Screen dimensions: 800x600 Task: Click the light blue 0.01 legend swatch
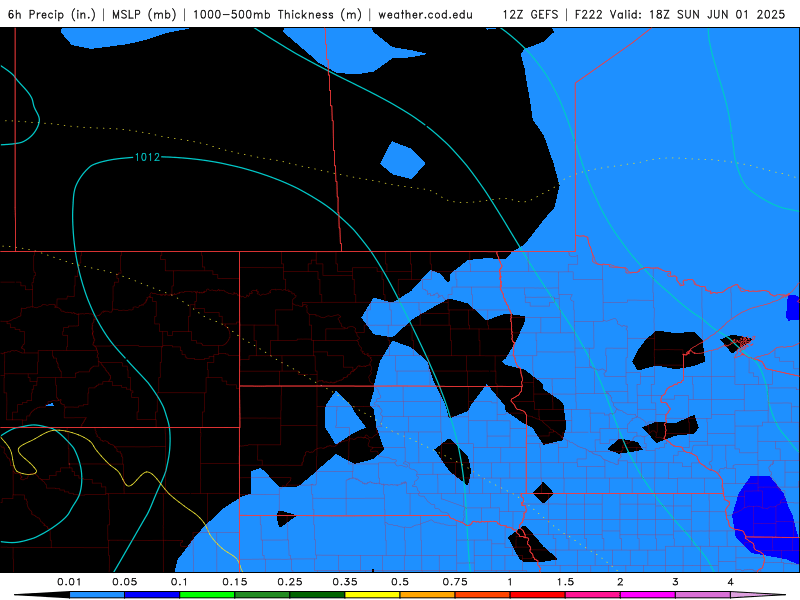coord(97,595)
